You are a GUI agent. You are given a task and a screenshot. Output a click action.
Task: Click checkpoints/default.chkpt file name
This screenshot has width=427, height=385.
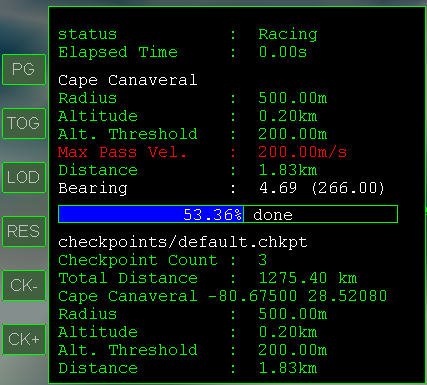(183, 242)
